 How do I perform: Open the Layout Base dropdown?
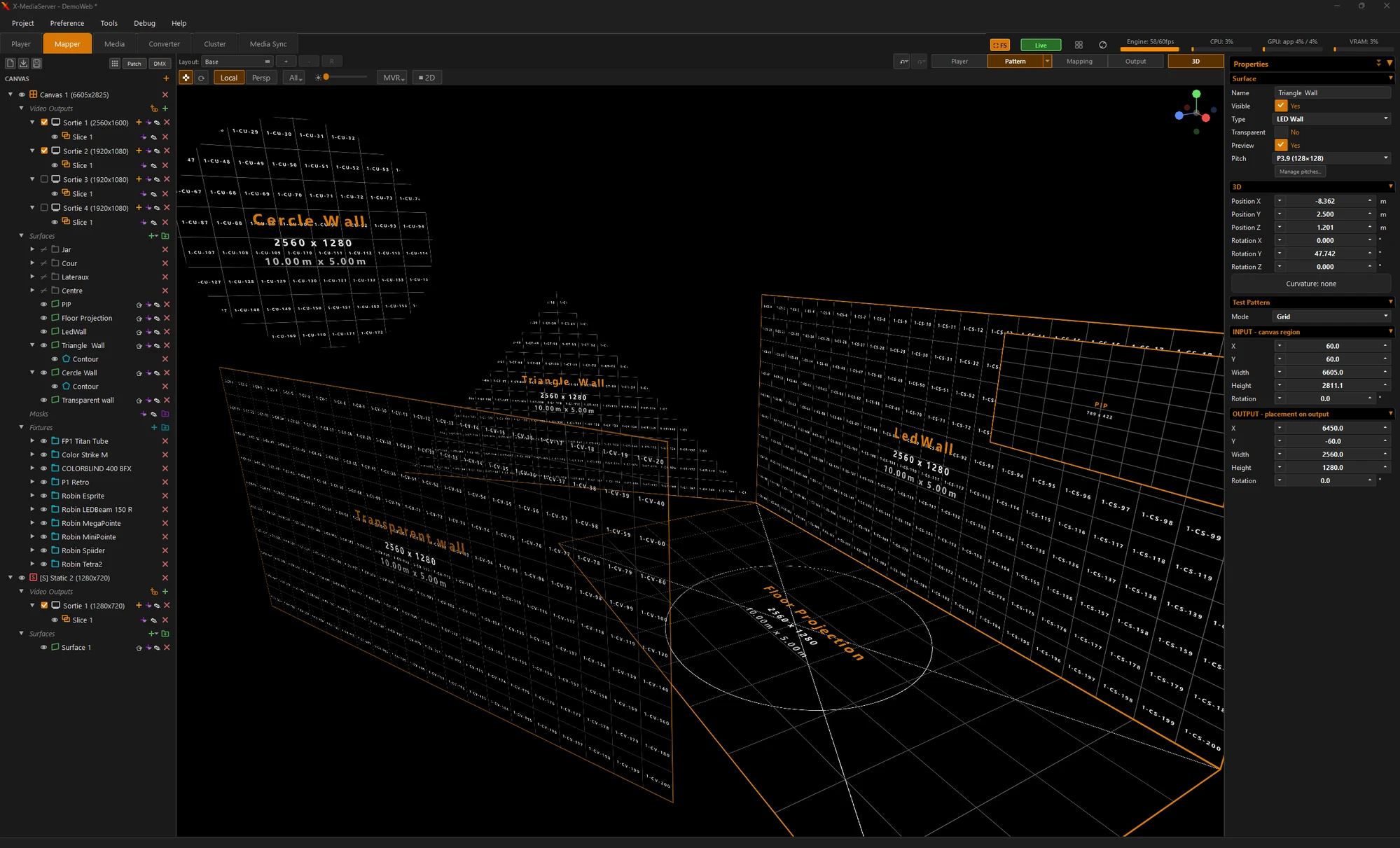[x=237, y=62]
